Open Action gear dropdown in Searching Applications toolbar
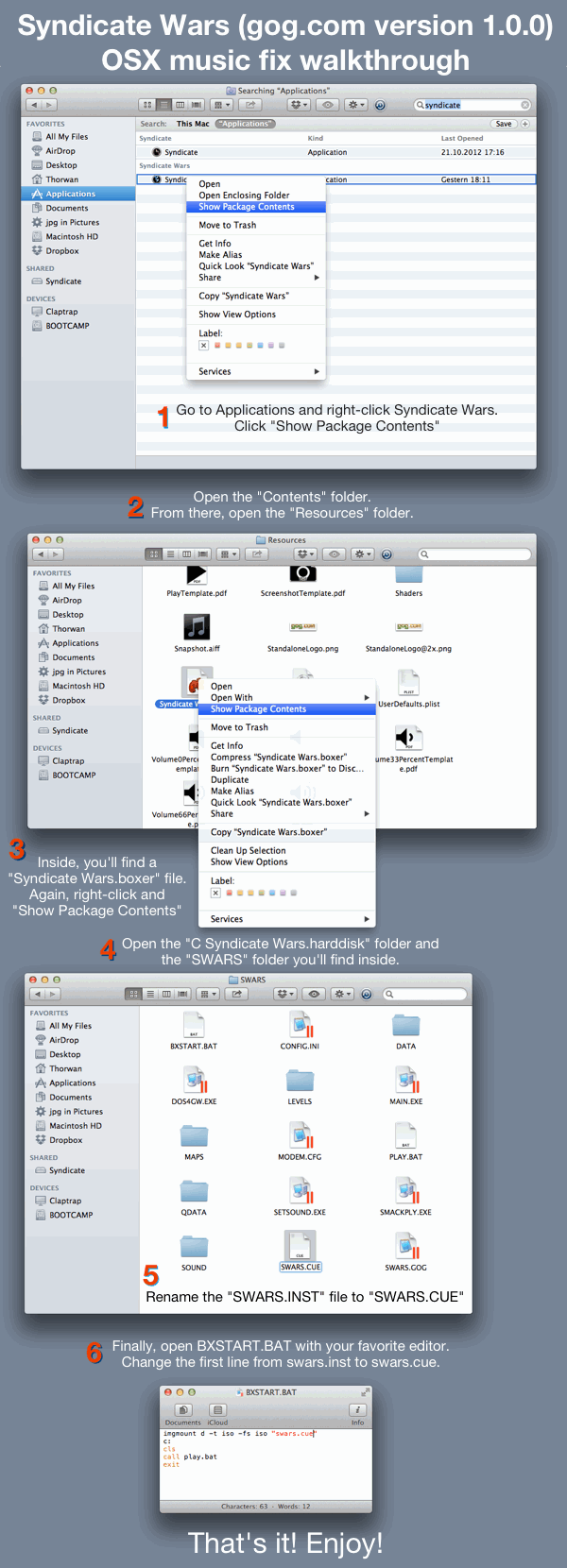Viewport: 567px width, 1568px height. (356, 105)
